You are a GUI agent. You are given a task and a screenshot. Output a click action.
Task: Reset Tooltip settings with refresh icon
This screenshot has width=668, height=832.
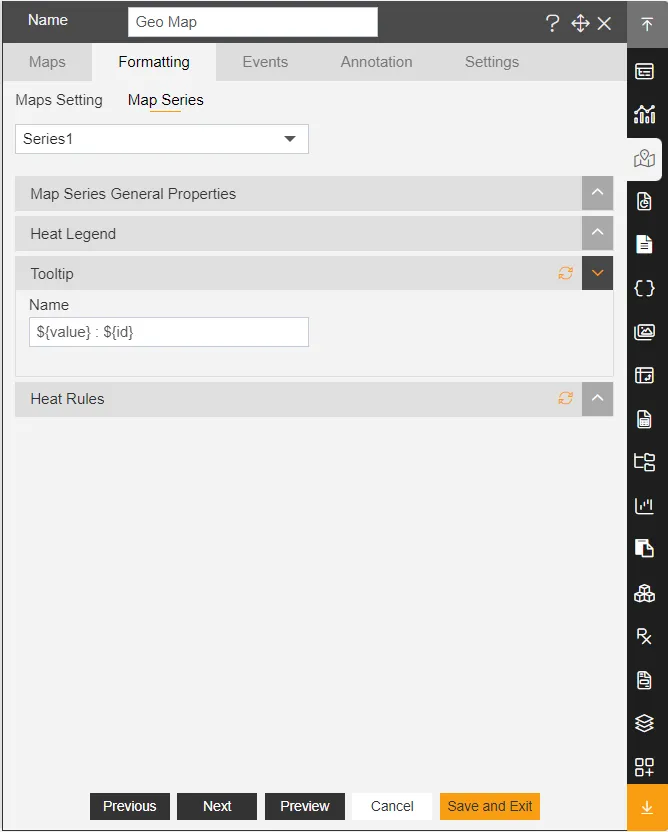coord(566,273)
